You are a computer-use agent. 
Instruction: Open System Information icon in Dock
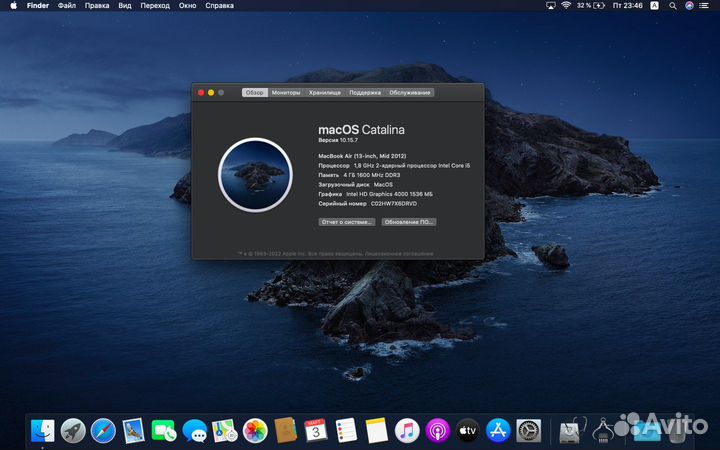602,431
